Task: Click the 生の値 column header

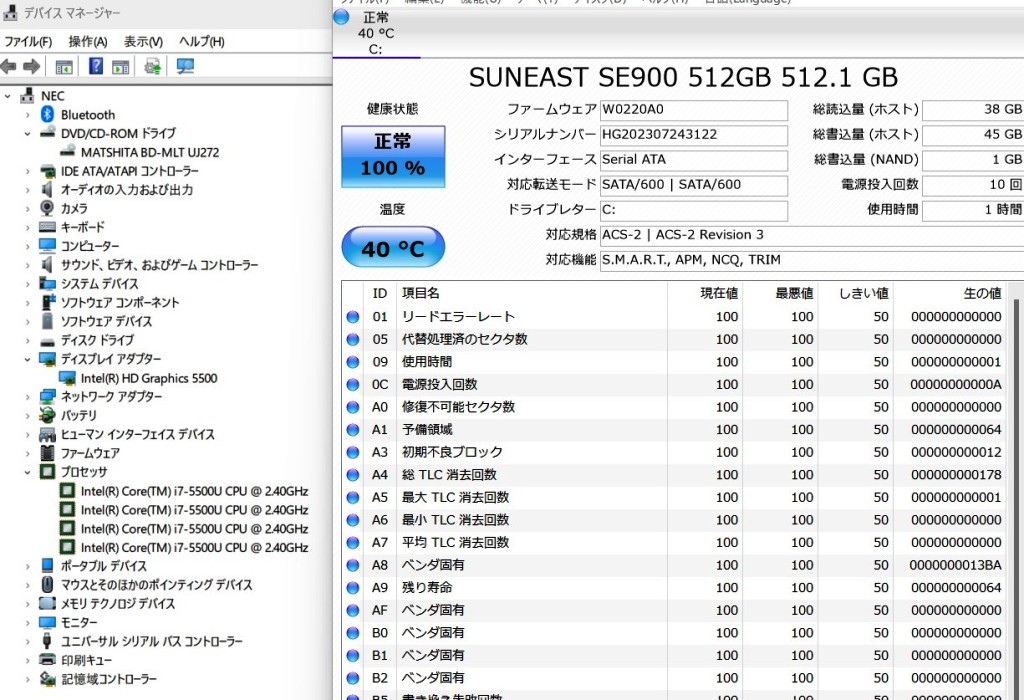Action: coord(950,293)
